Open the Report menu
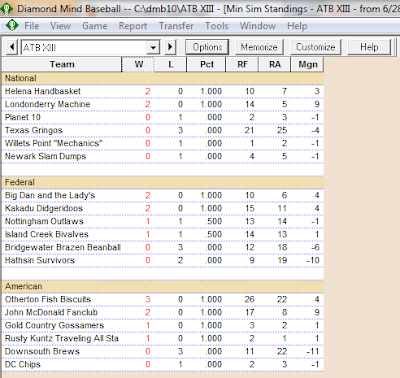Viewport: 400px width, 378px height. (133, 26)
